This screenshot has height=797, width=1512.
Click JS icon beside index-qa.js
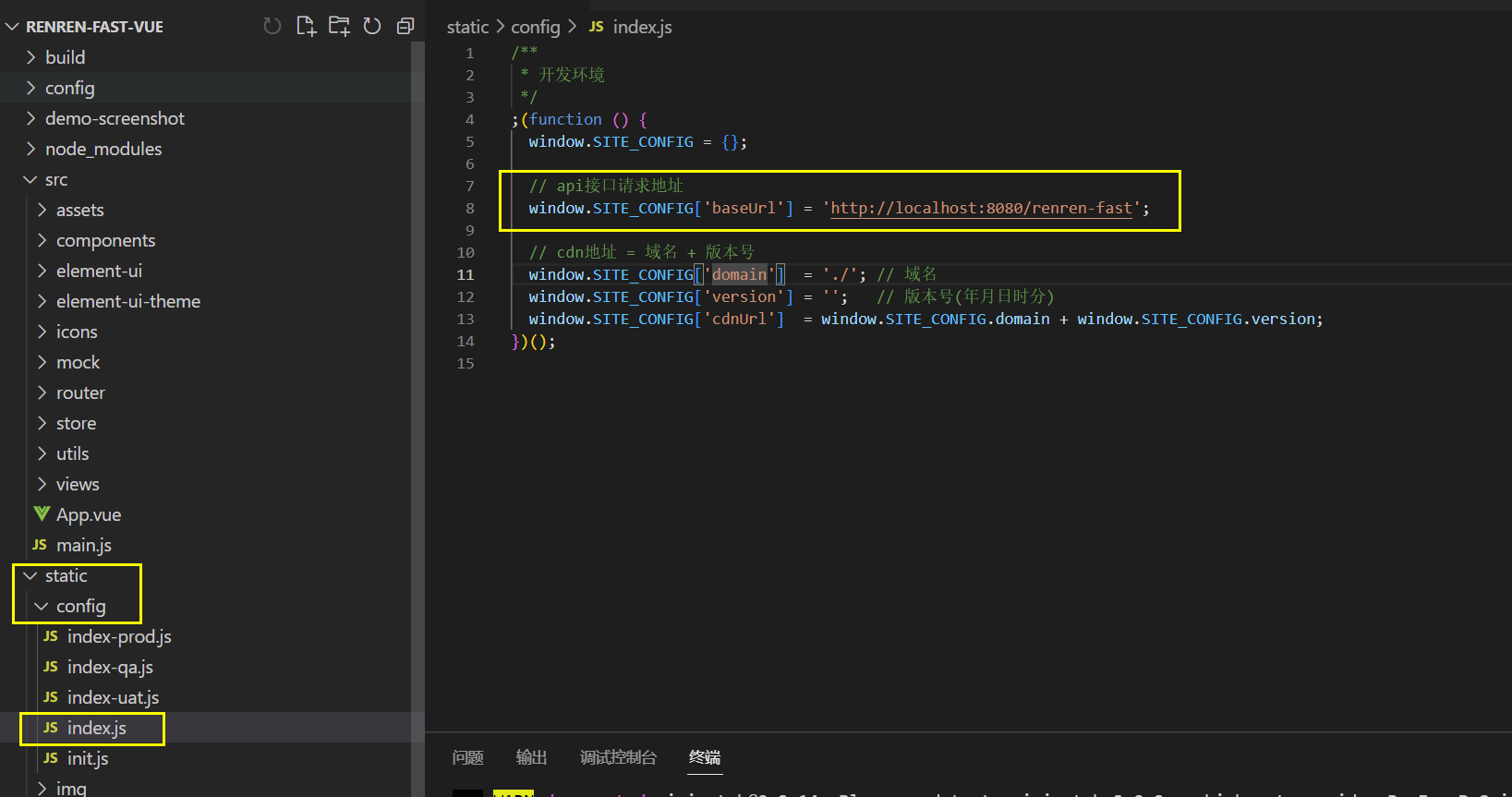(x=51, y=667)
